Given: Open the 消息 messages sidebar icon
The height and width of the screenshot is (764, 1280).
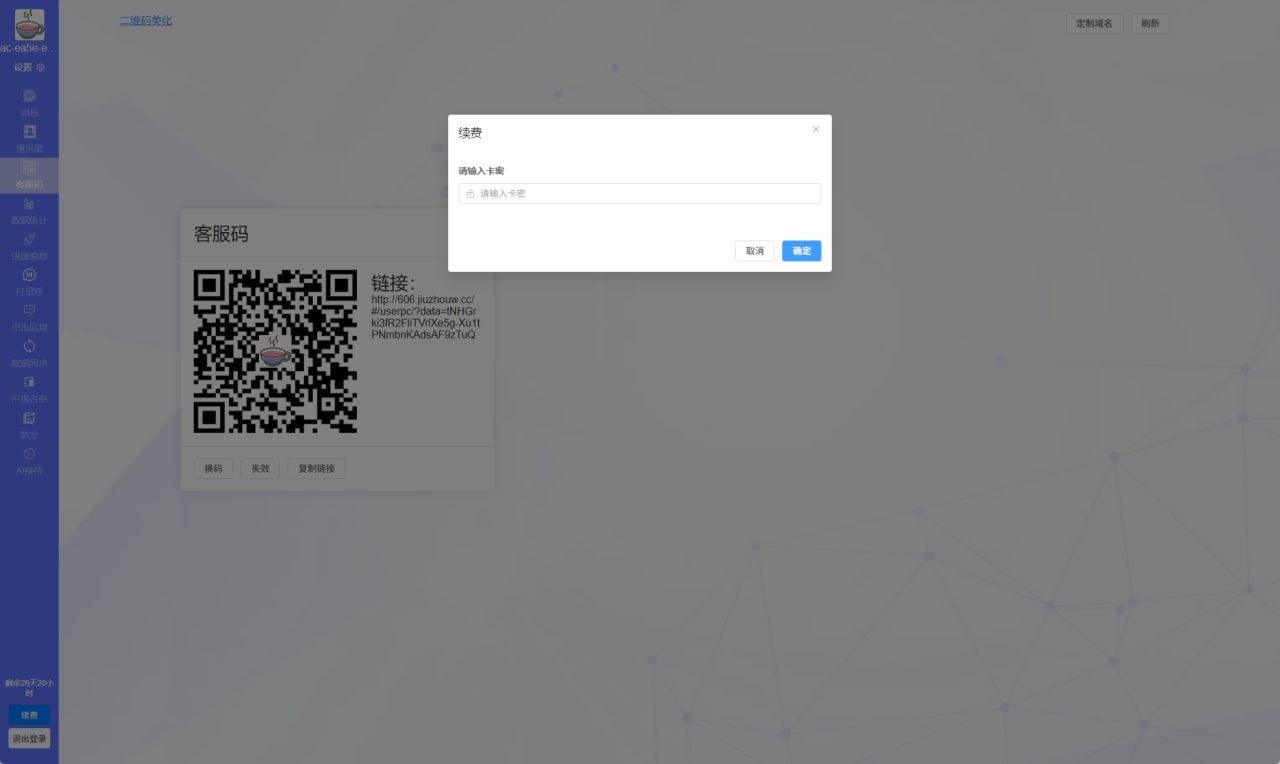Looking at the screenshot, I should (29, 96).
